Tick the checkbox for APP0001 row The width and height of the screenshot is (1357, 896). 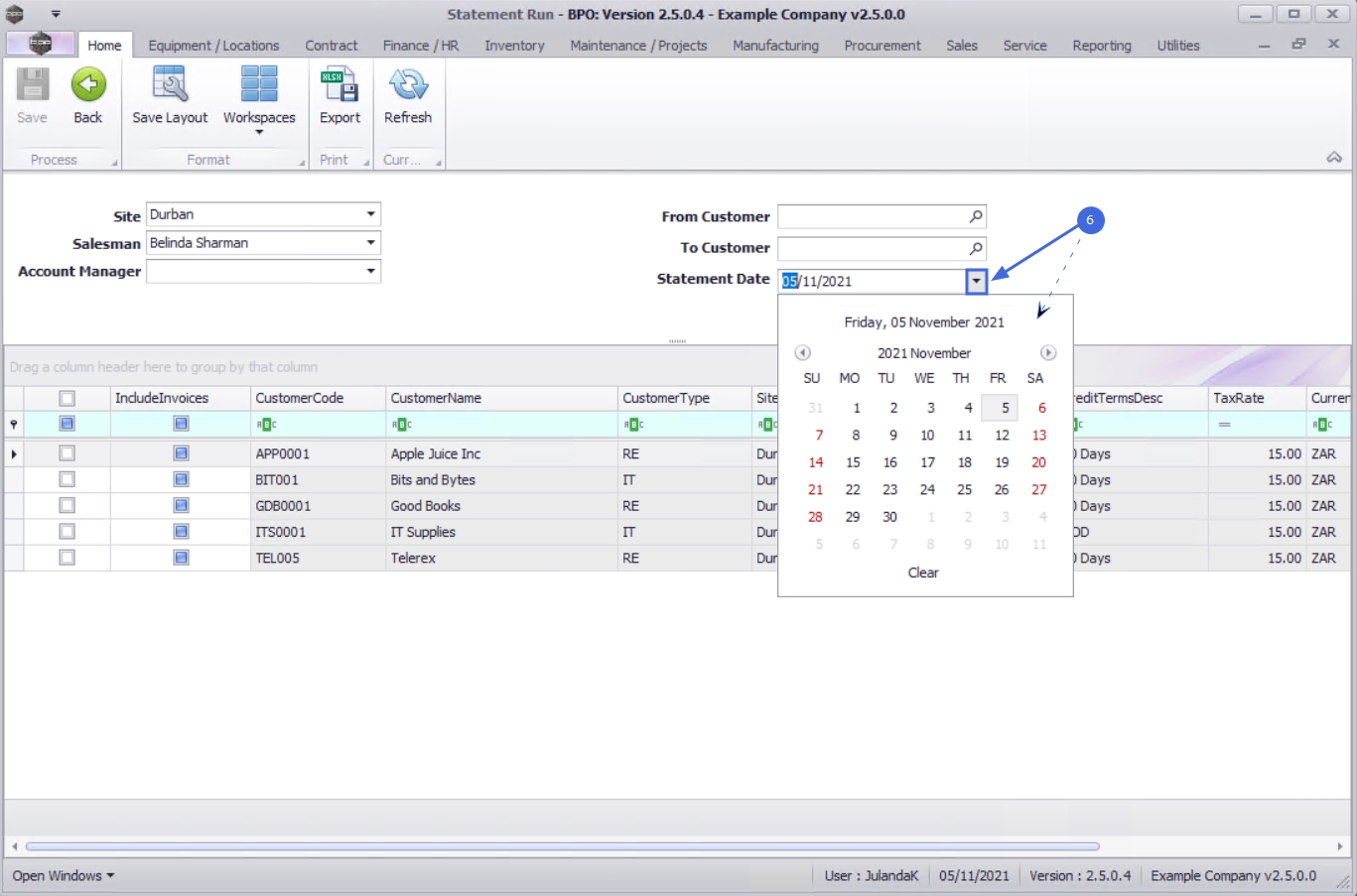[67, 453]
